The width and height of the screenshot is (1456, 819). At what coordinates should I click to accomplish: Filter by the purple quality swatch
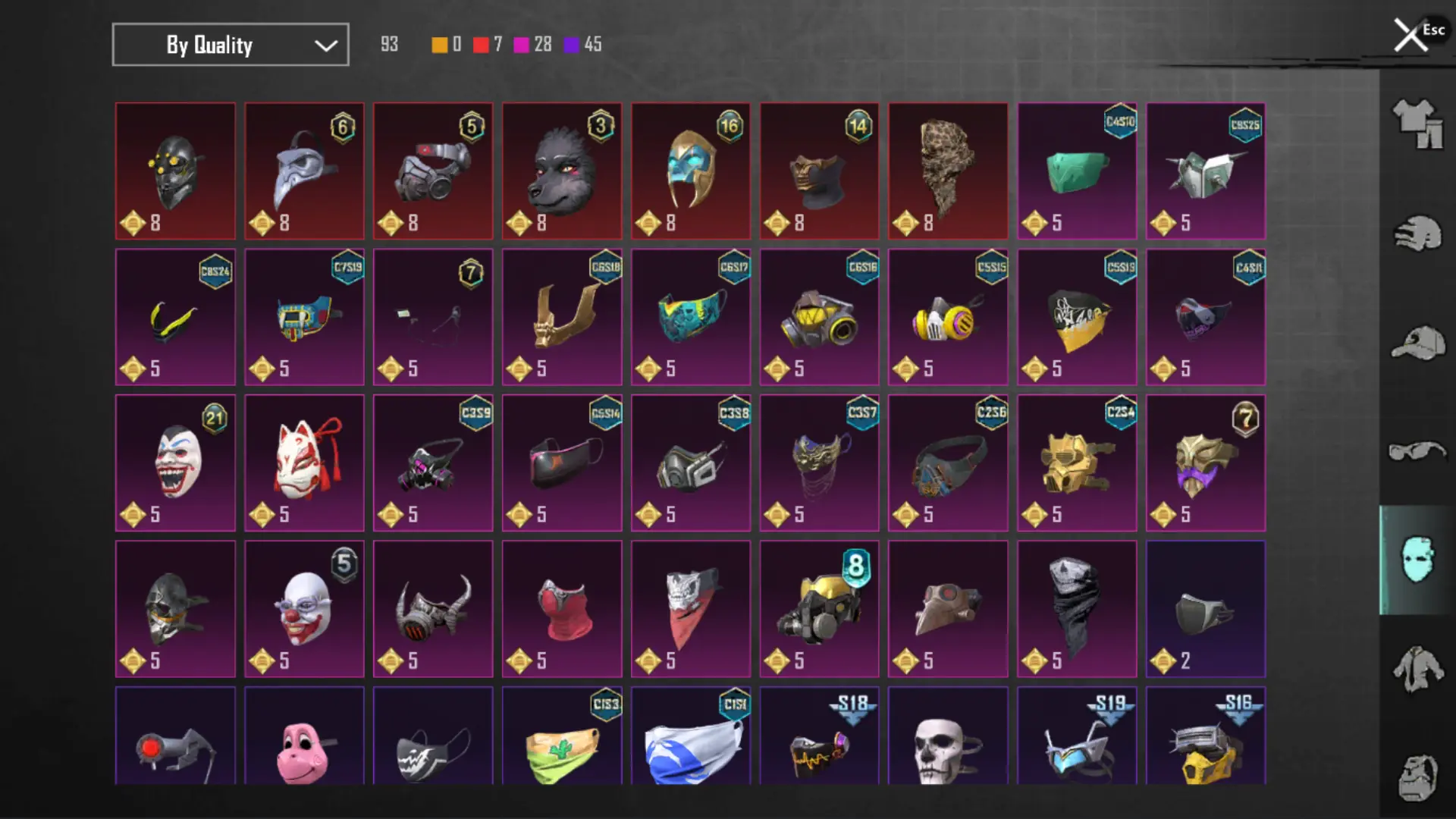click(x=571, y=45)
